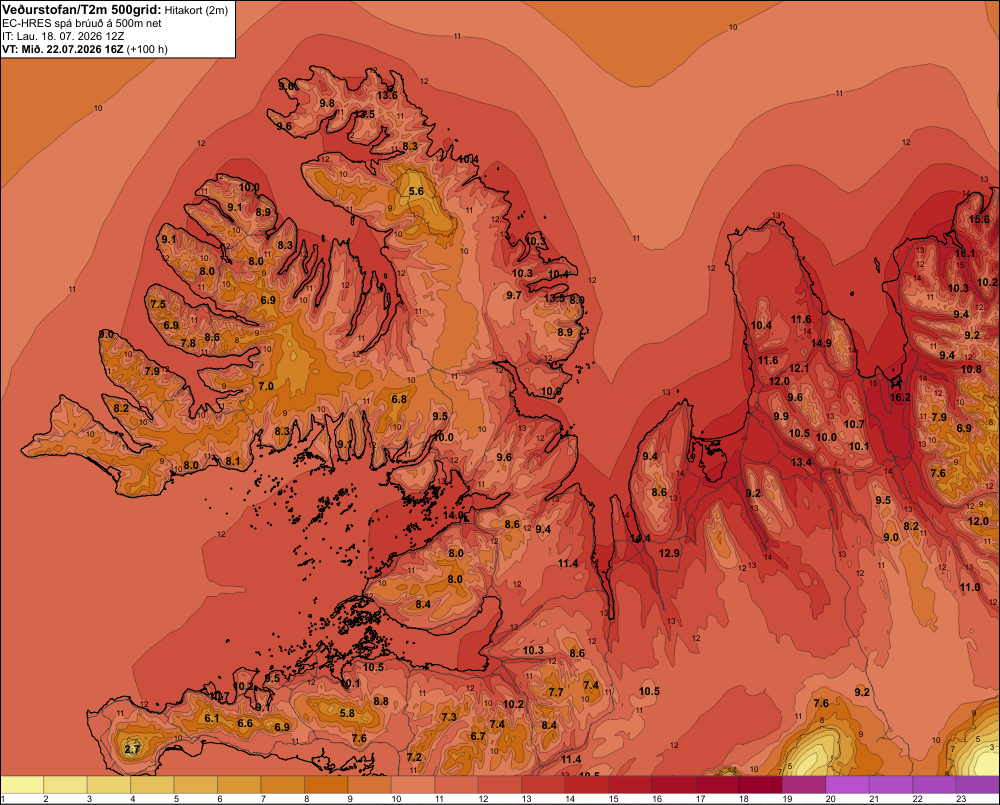
Task: Click the temperature value 7.0
Action: [266, 386]
